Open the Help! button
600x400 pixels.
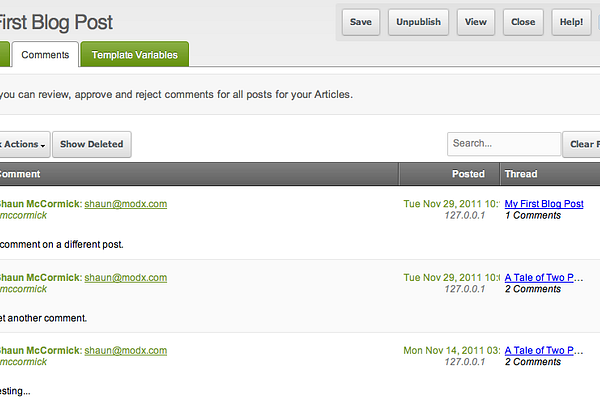[x=571, y=22]
